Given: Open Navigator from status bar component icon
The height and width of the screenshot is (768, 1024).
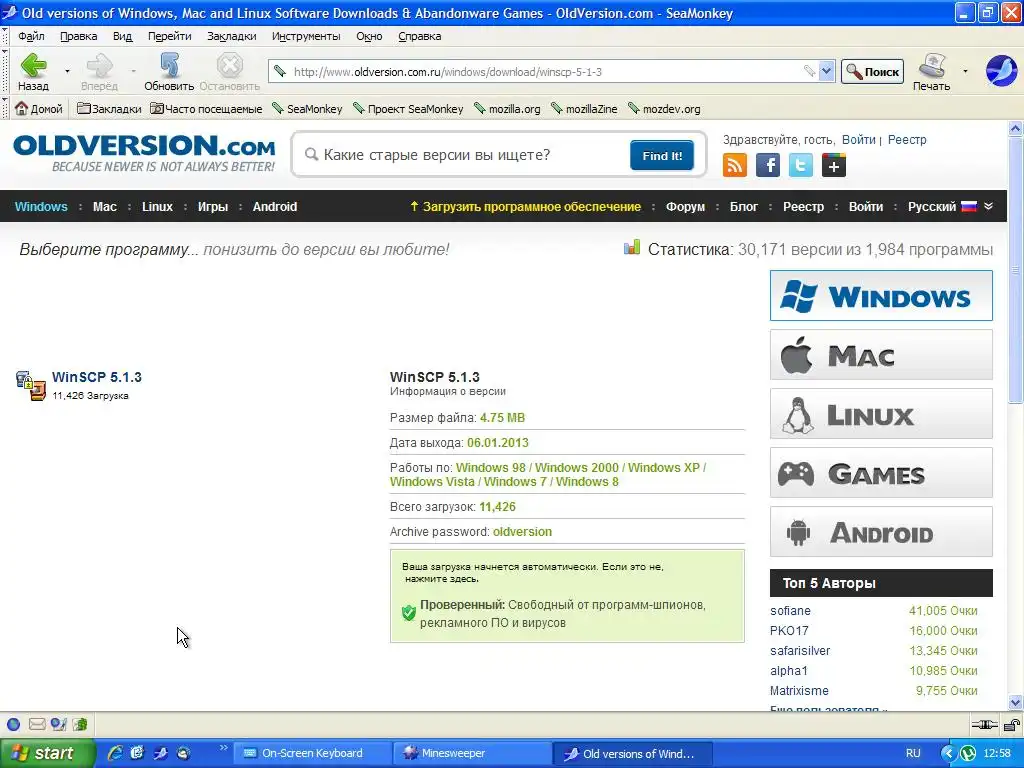Looking at the screenshot, I should tap(13, 724).
